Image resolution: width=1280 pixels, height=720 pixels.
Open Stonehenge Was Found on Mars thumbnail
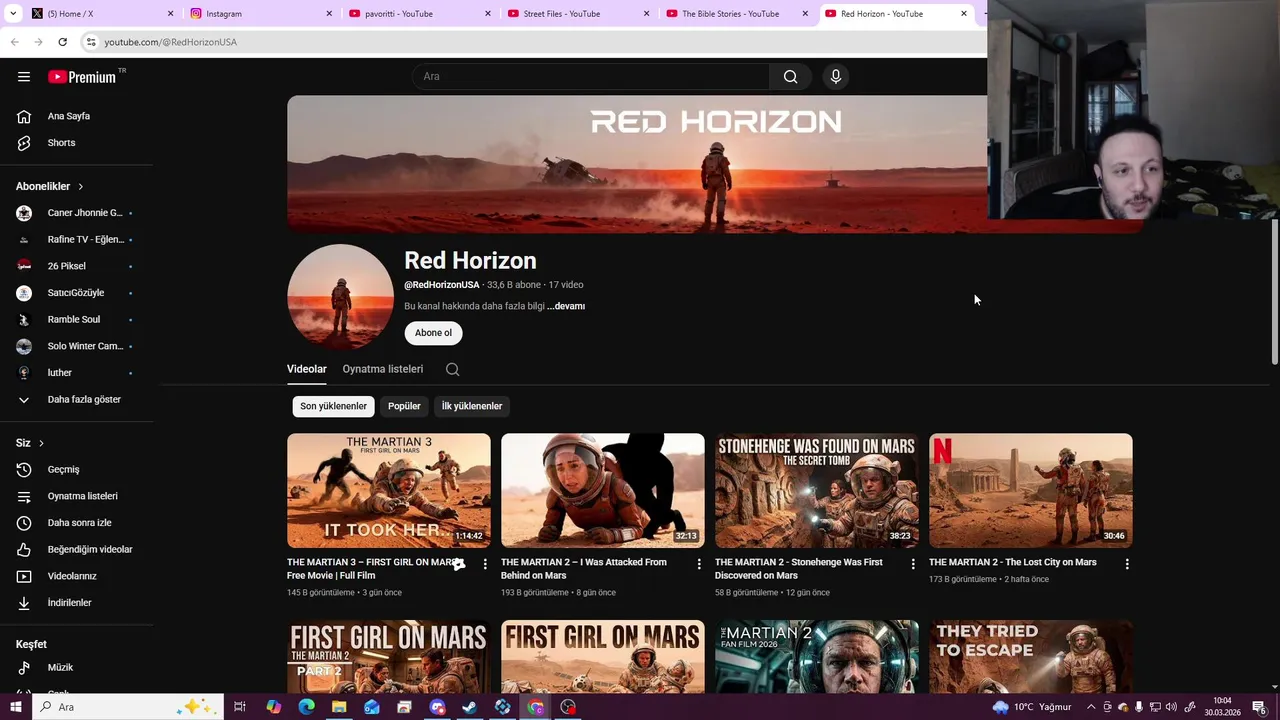pyautogui.click(x=817, y=490)
